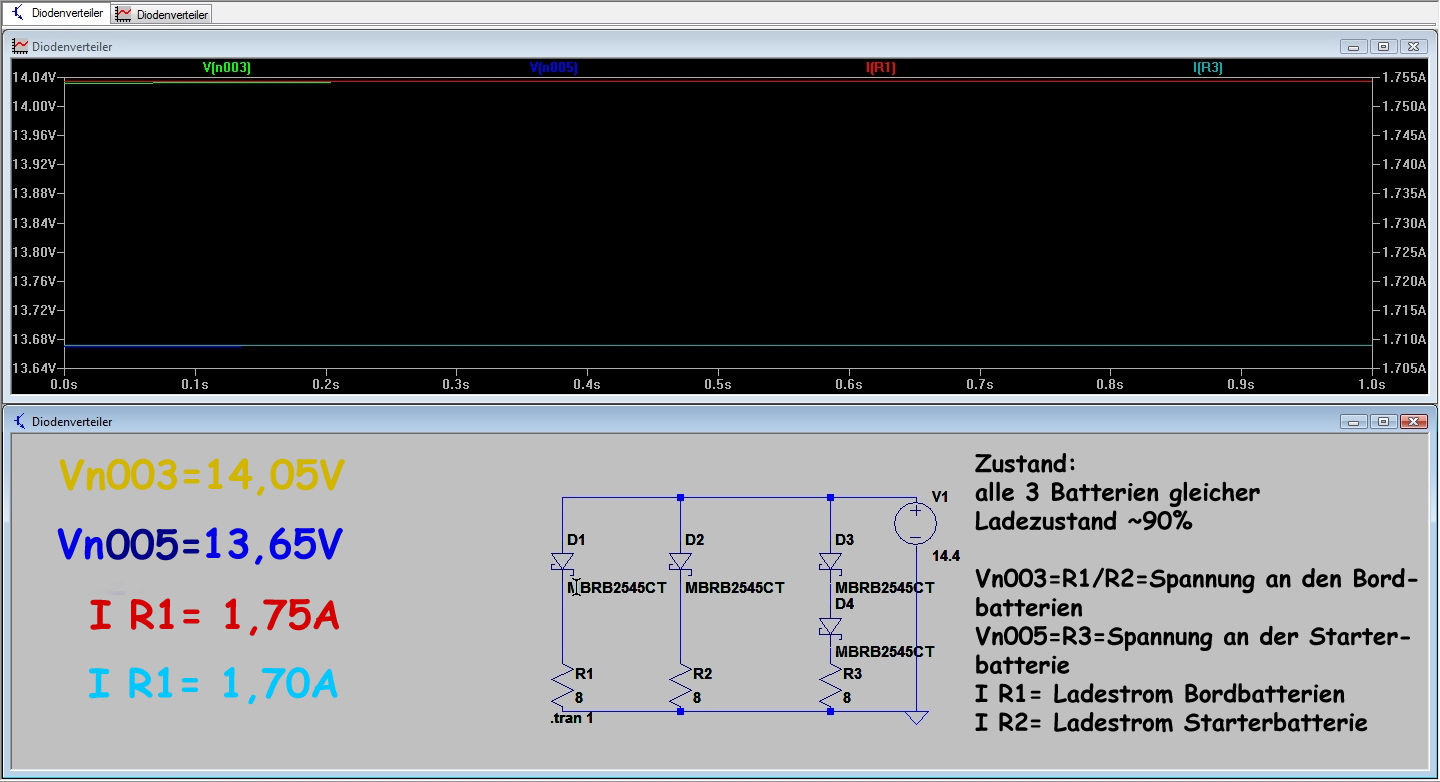Select the D1 Schottky diode symbol

pos(561,563)
